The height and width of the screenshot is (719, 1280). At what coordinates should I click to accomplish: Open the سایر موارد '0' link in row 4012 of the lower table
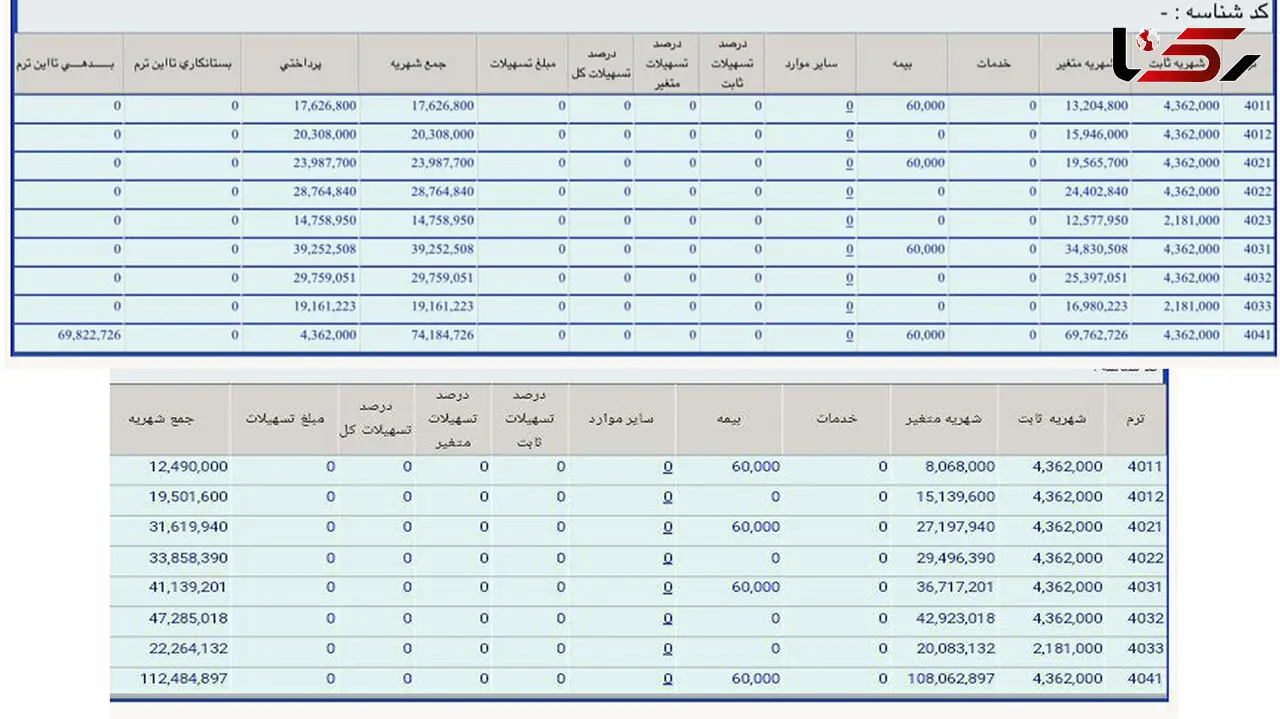tap(667, 497)
